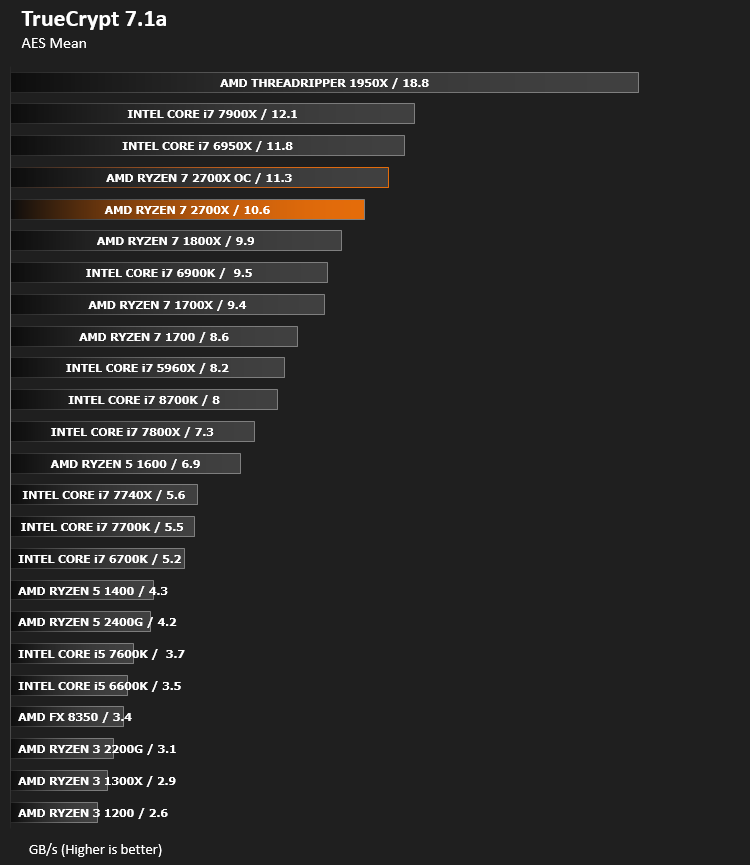Click the Intel Core i7 8700K bar
750x865 pixels.
tap(144, 399)
